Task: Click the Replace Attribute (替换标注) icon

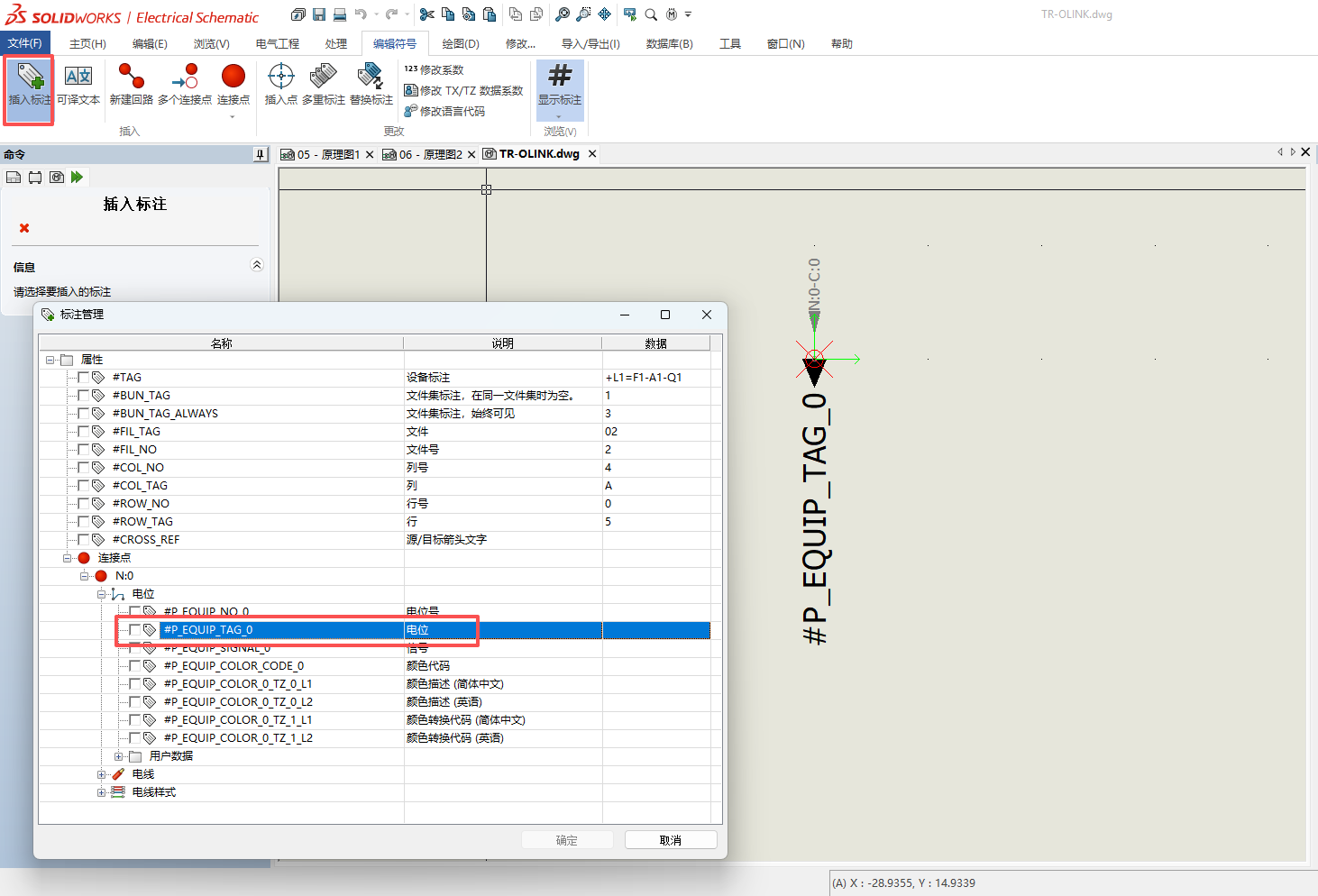Action: coord(371,79)
